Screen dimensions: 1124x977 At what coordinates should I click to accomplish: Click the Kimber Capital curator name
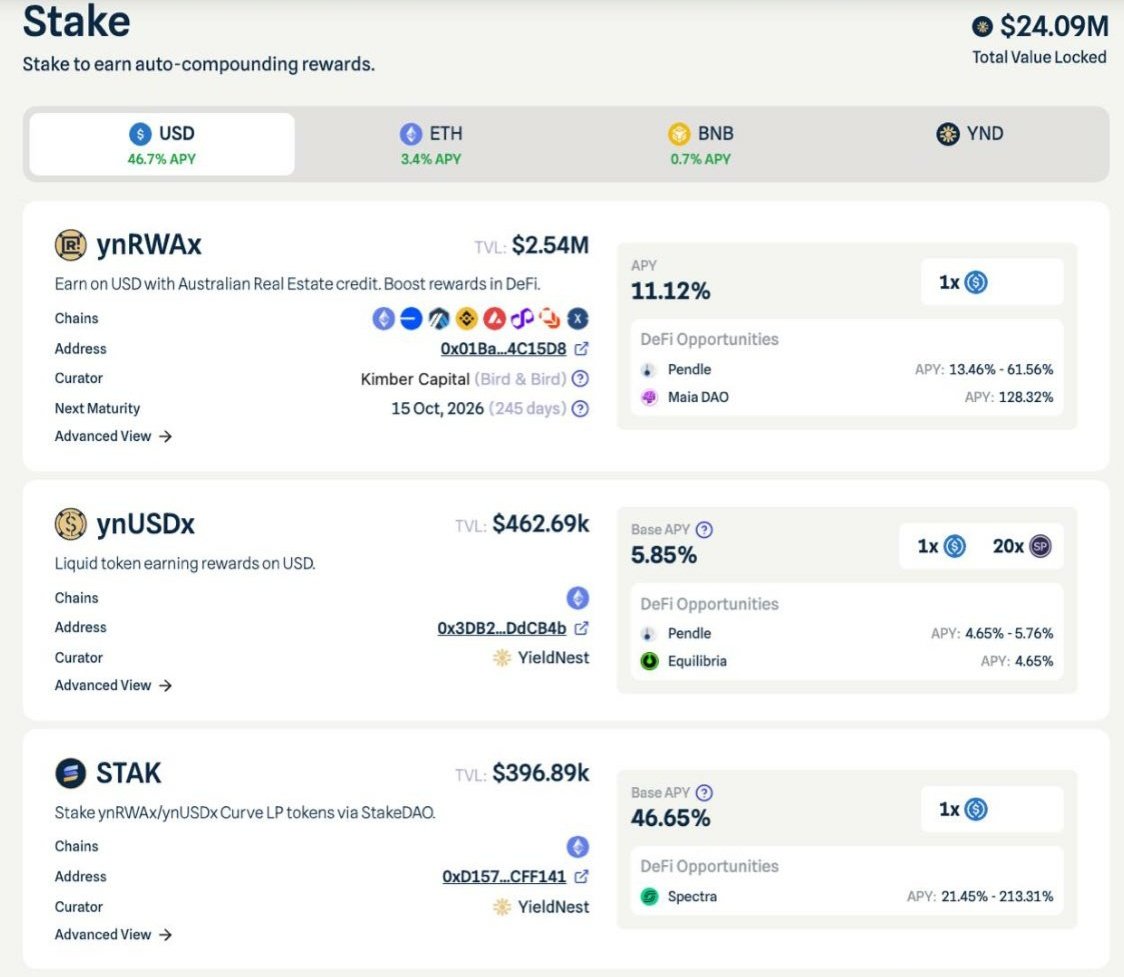coord(415,378)
